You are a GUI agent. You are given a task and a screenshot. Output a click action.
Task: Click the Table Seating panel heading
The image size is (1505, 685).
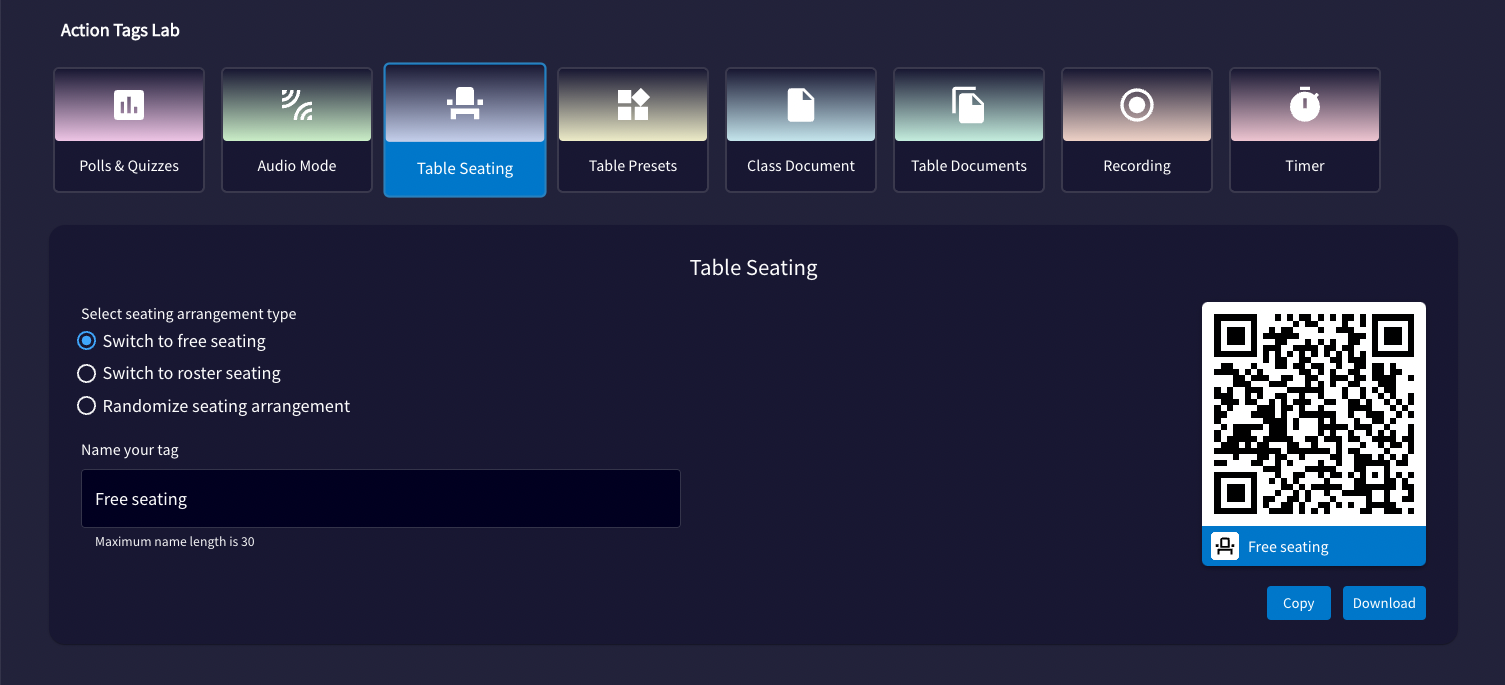pyautogui.click(x=754, y=268)
